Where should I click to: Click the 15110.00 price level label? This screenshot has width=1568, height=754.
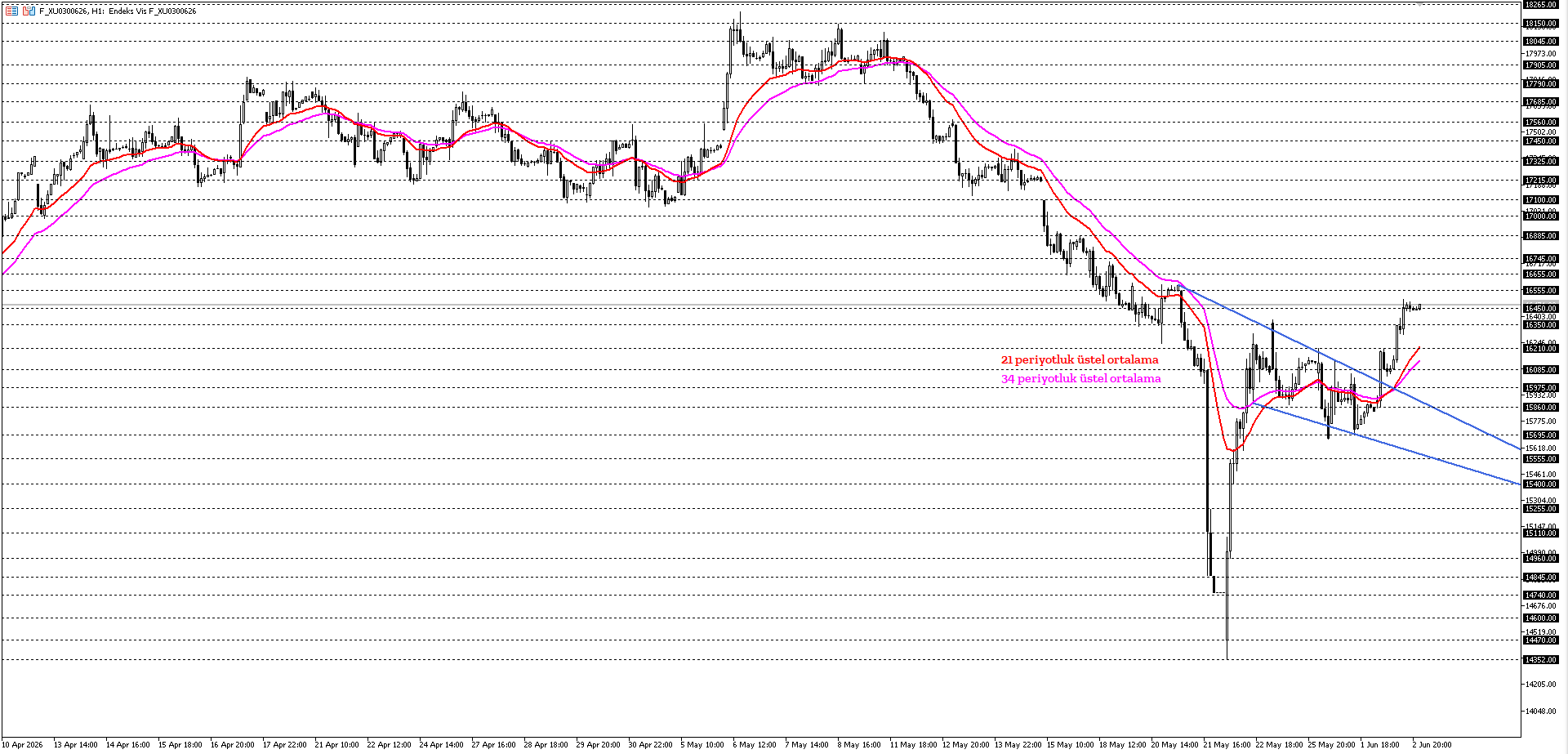(x=1541, y=533)
